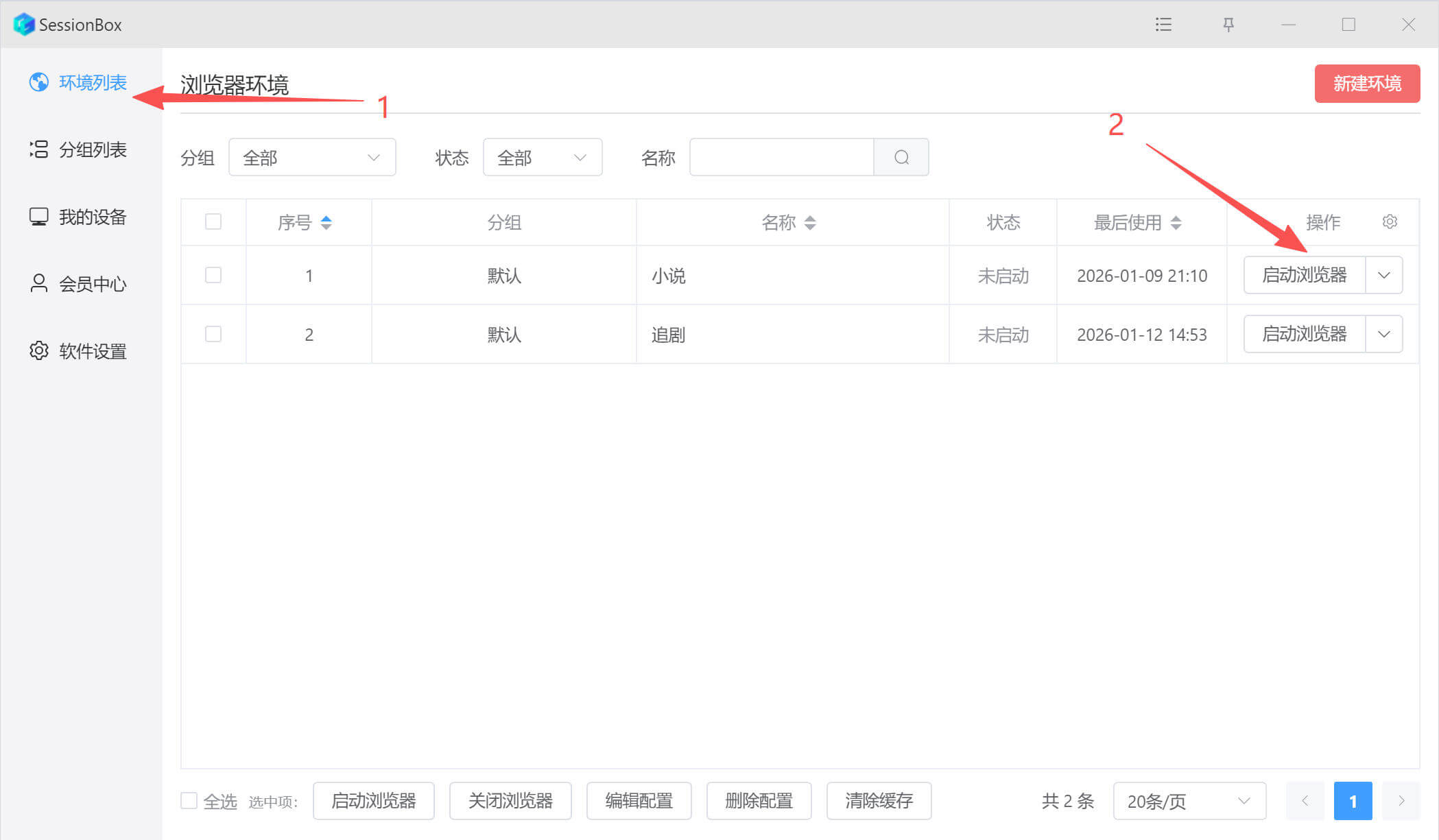Image resolution: width=1439 pixels, height=840 pixels.
Task: Open the 分组 filter dropdown
Action: (312, 158)
